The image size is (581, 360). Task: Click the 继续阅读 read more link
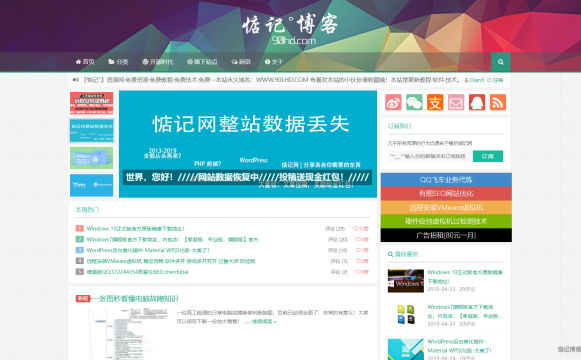click(x=264, y=321)
